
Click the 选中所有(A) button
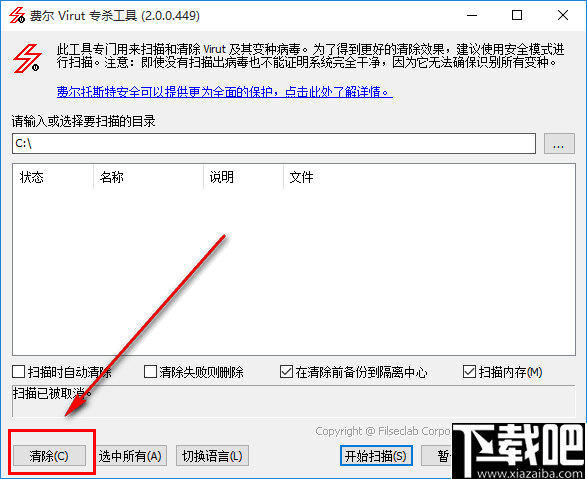pyautogui.click(x=130, y=456)
